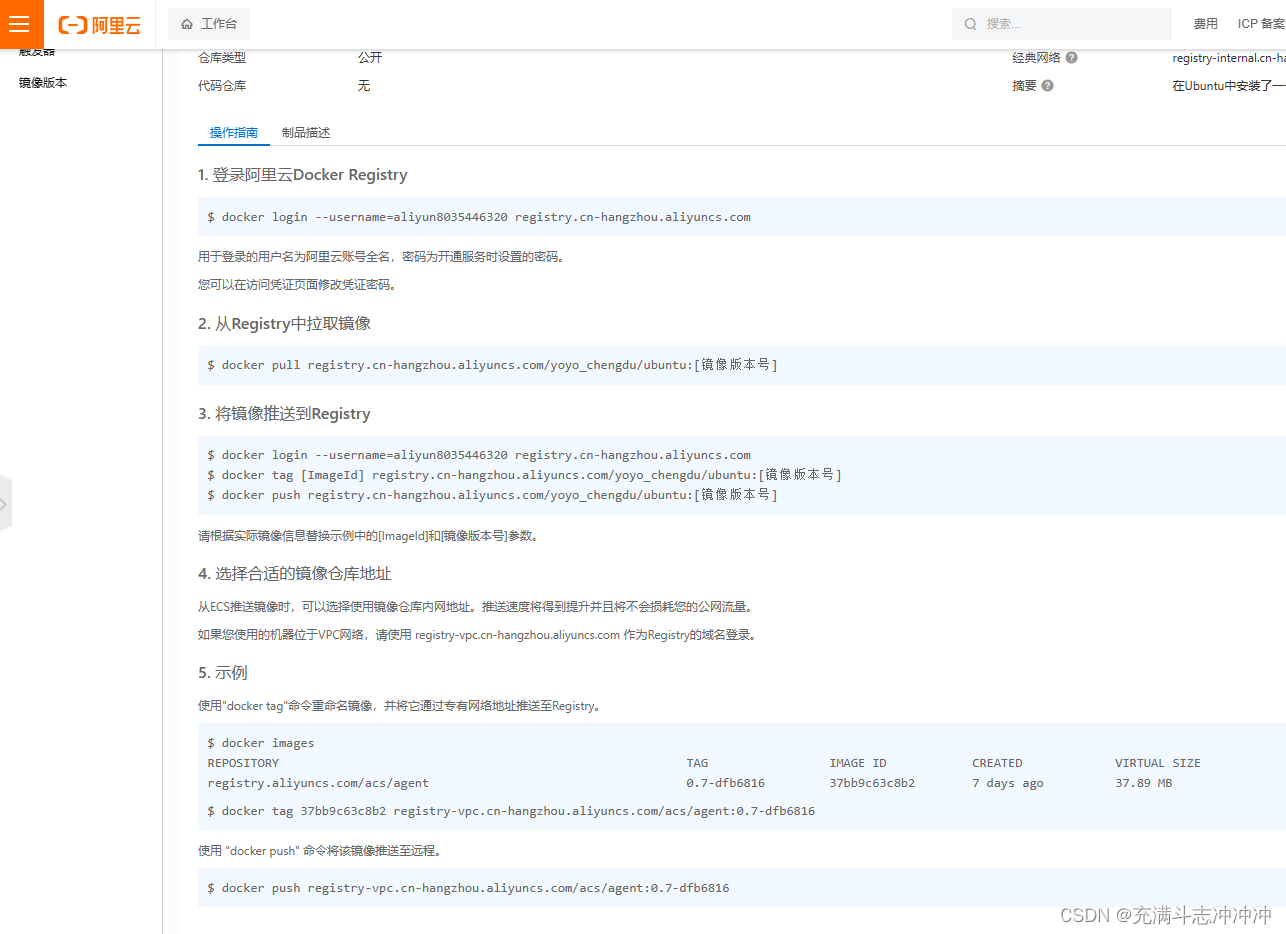Click the docker pull registry command
This screenshot has height=934, width=1286.
492,365
